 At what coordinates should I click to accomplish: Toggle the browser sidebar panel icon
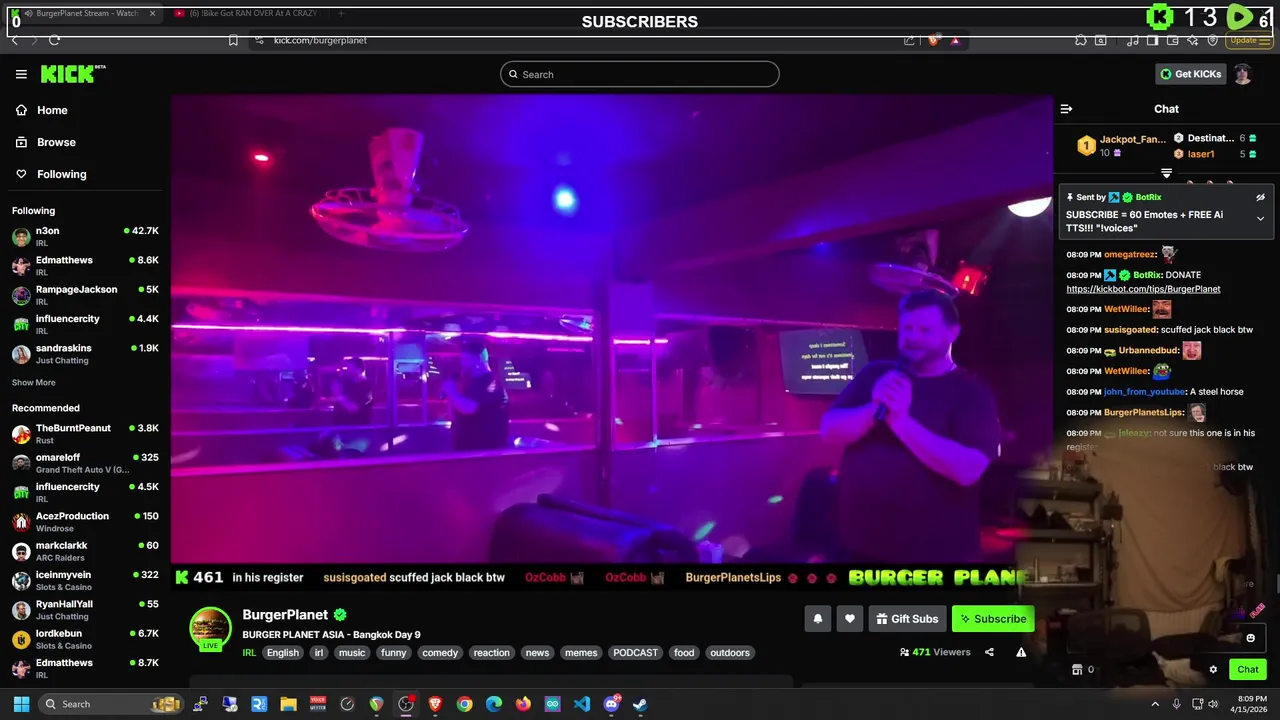(1153, 40)
